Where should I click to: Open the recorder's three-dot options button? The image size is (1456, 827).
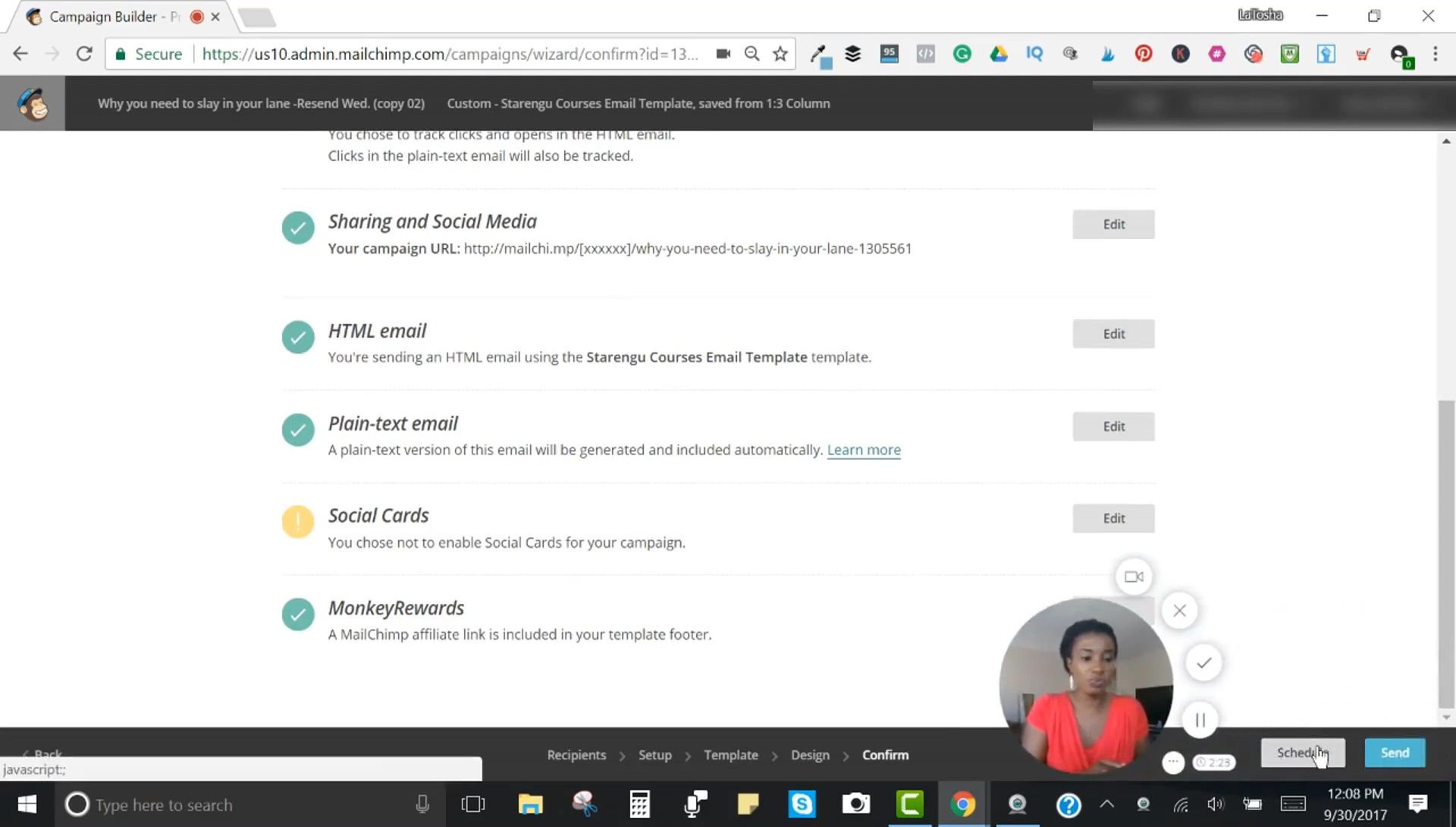[1173, 762]
